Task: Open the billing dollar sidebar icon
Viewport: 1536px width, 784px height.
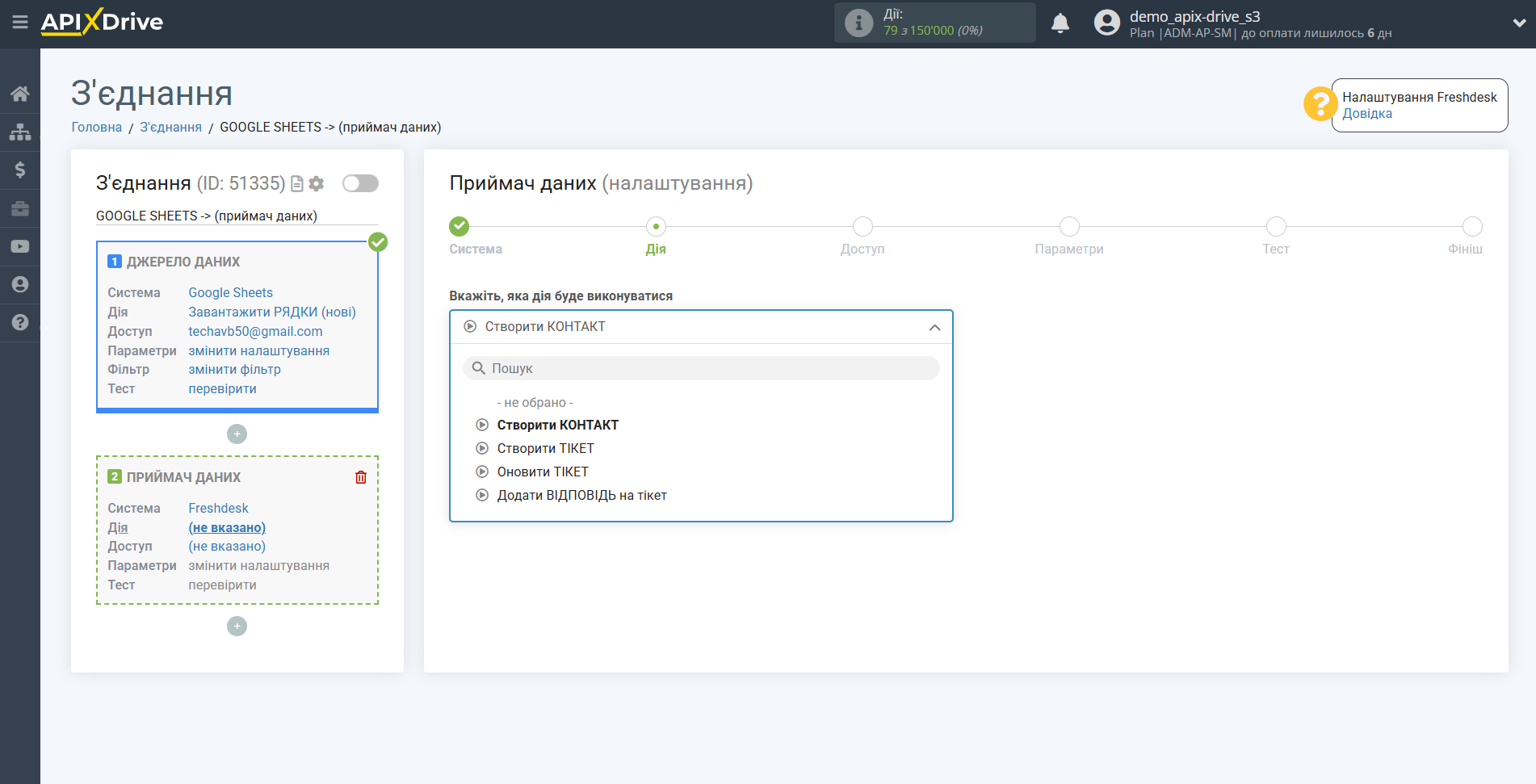Action: click(20, 170)
